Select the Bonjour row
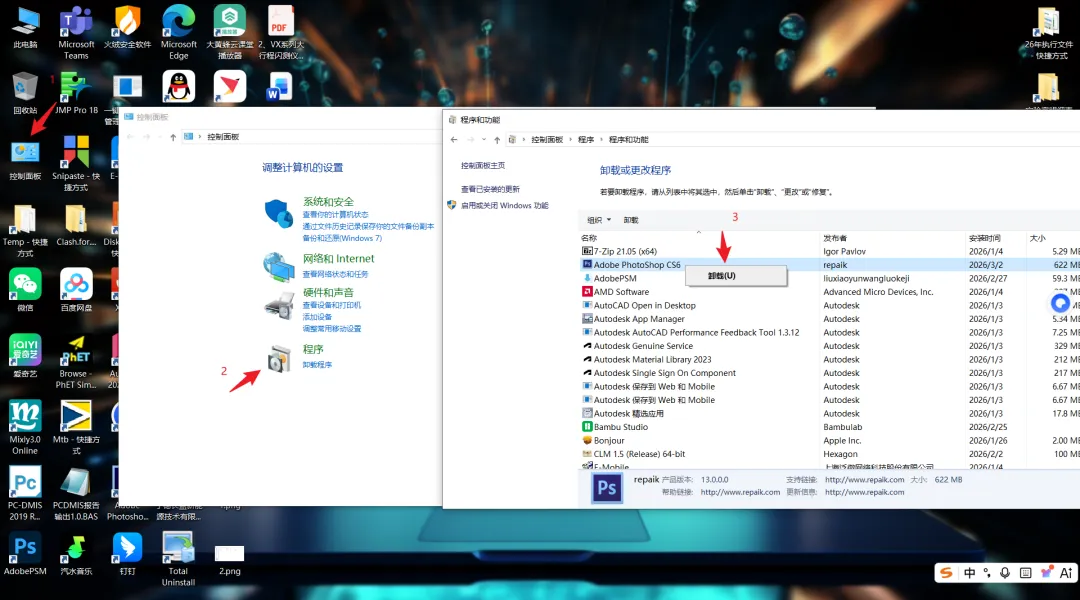 (x=829, y=440)
